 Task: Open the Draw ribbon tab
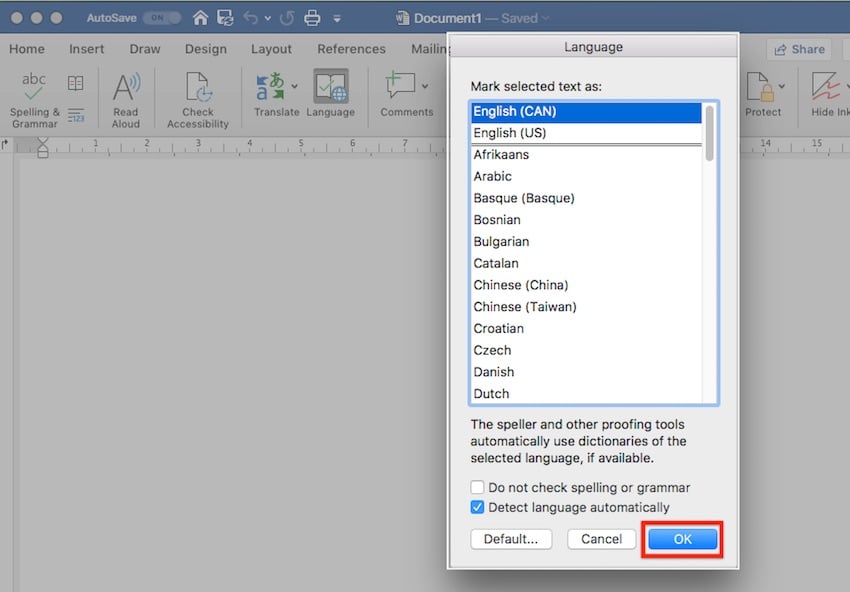tap(144, 48)
